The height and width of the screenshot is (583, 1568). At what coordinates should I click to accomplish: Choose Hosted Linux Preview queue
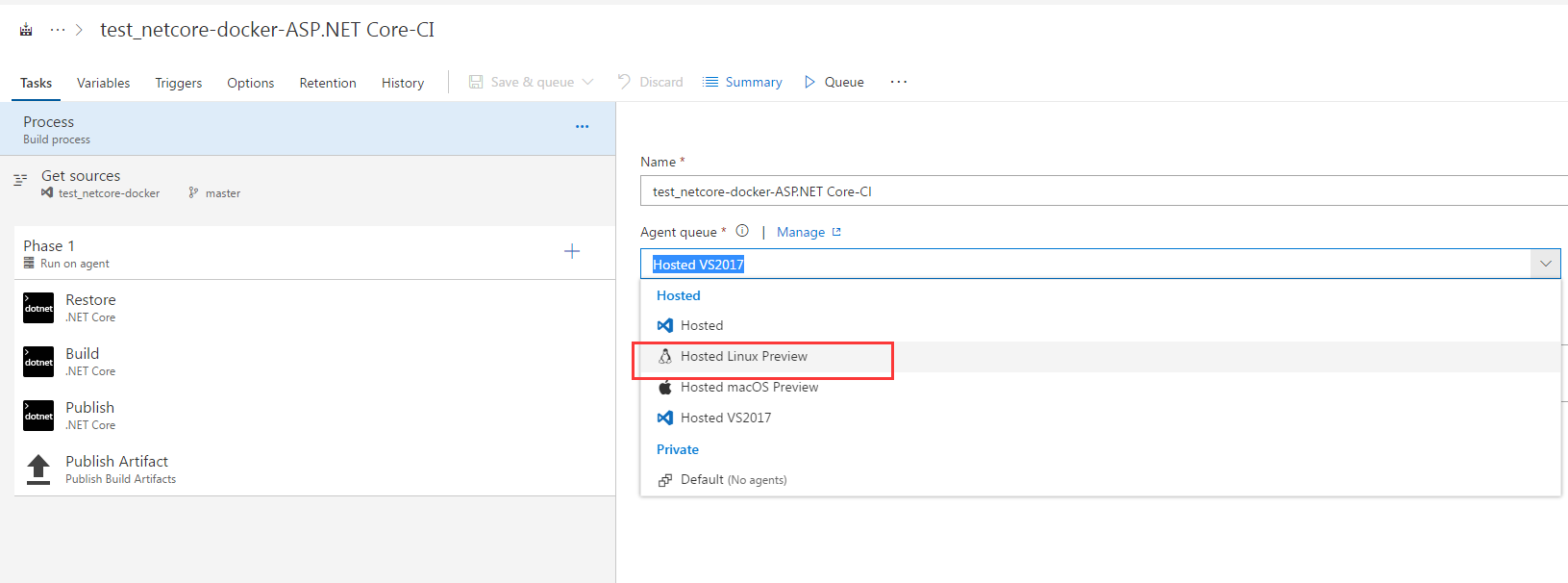point(1100,356)
